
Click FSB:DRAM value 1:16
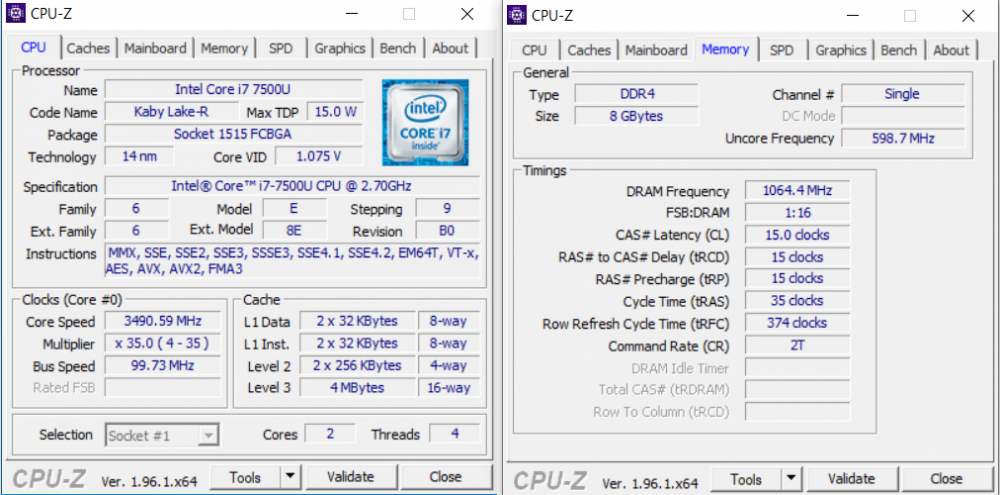pos(797,212)
